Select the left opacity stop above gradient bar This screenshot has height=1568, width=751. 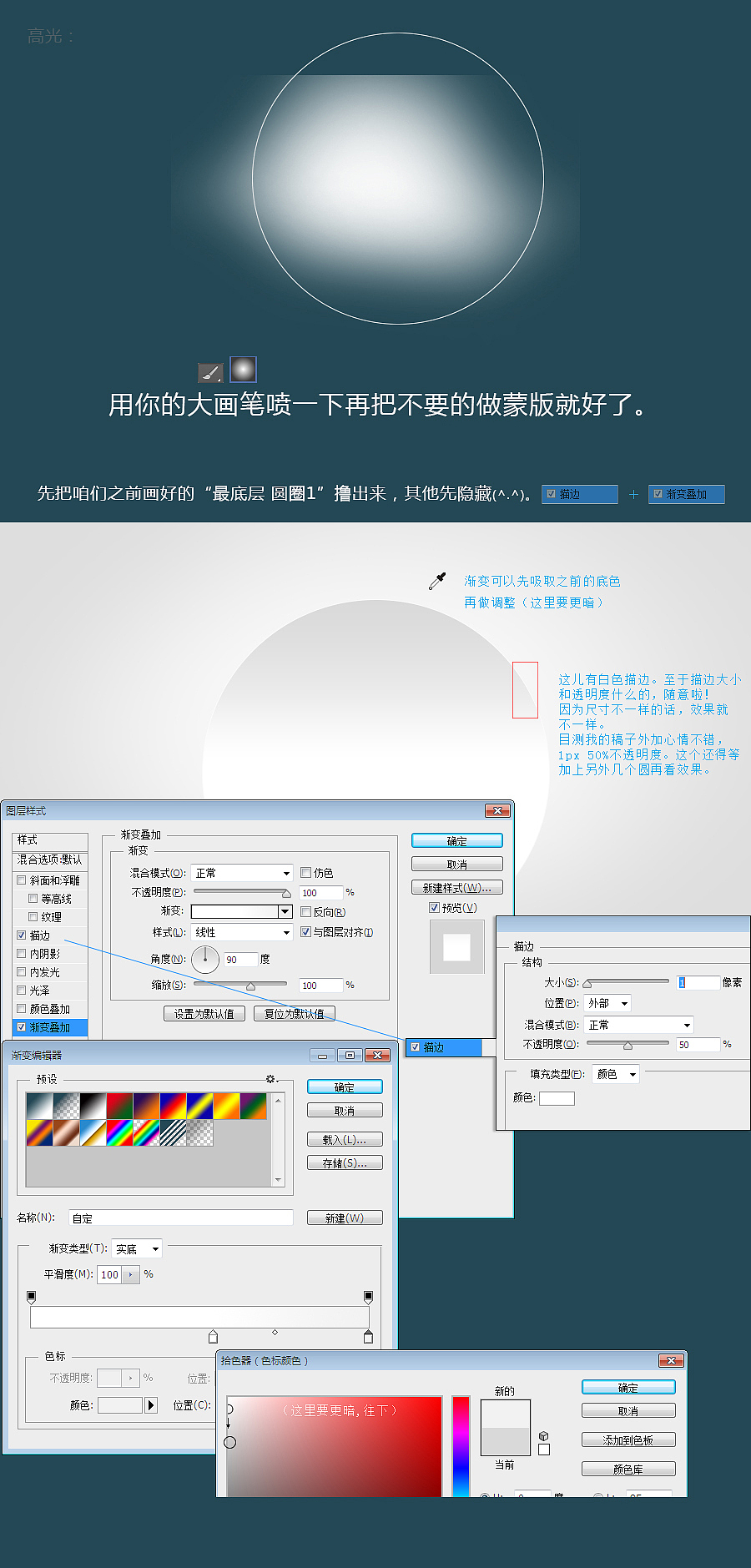(32, 1297)
